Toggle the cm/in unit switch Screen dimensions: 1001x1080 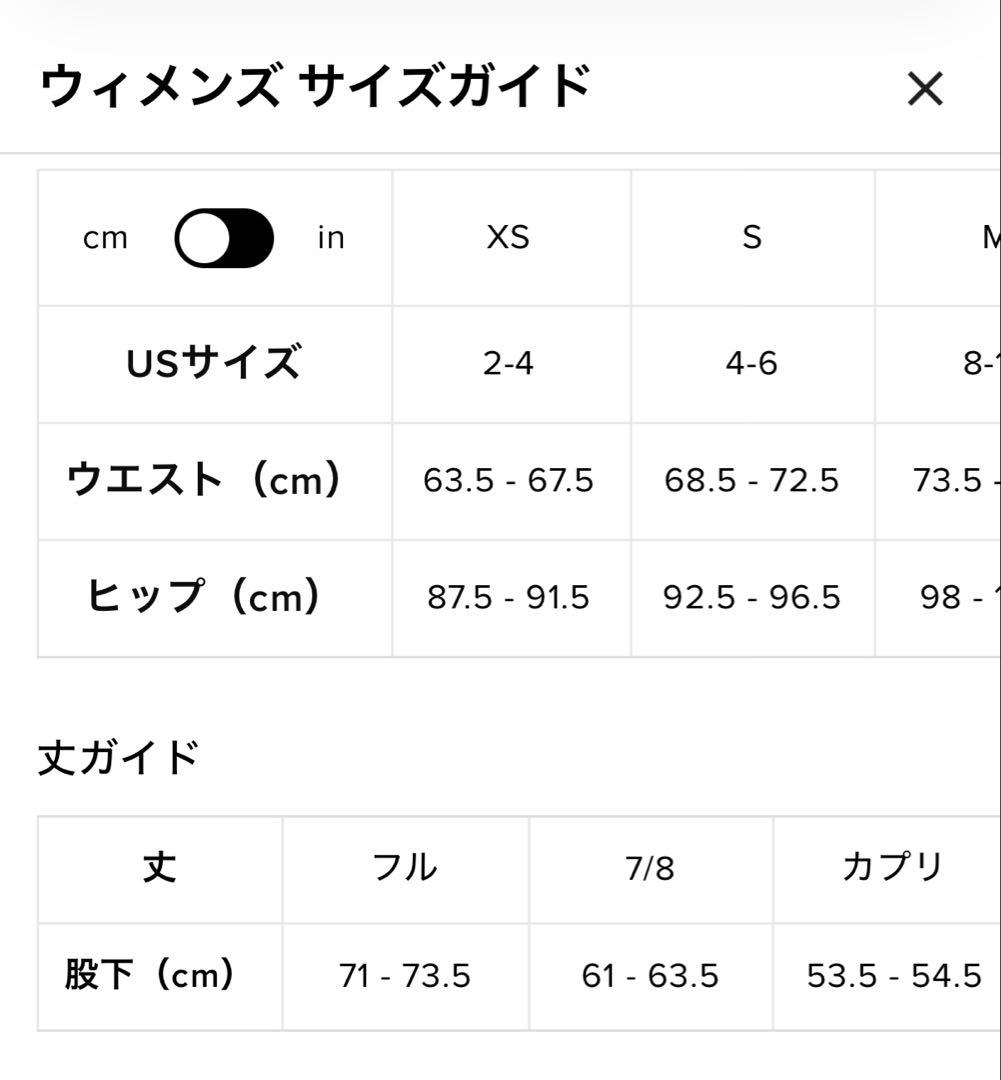click(x=224, y=237)
